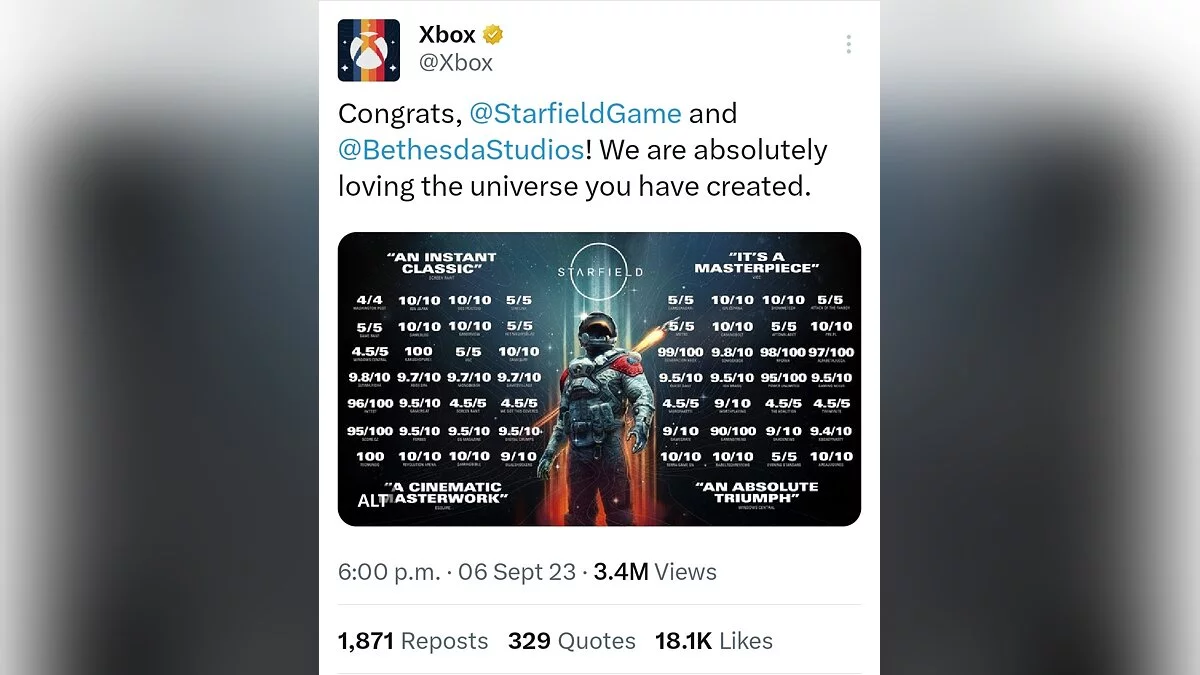Open the Xbox display name profile link

tap(447, 36)
